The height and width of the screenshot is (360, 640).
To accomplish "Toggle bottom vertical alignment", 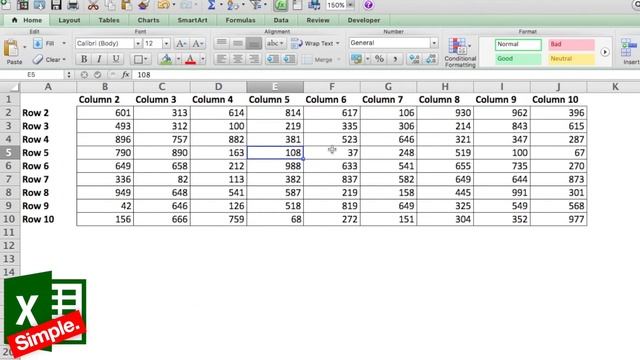I will click(253, 43).
